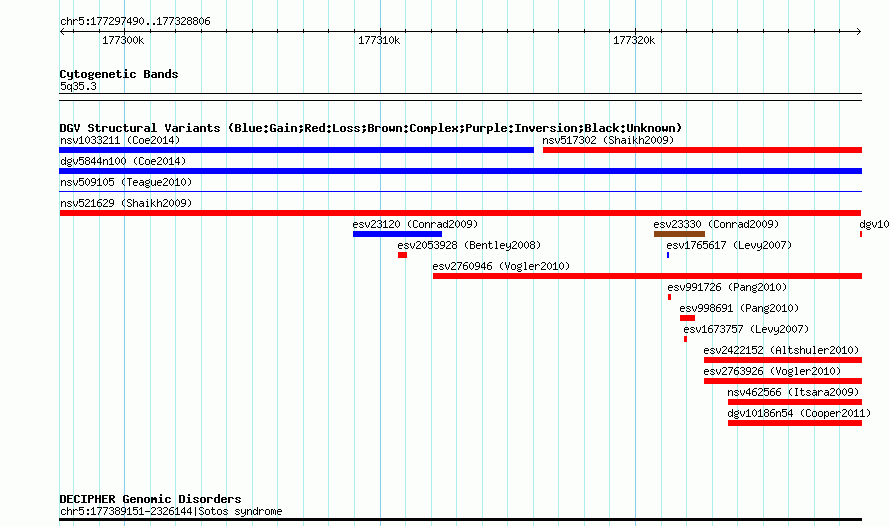Open the esv2422152 (Altshuler2010) label
The width and height of the screenshot is (890, 526).
pos(781,350)
